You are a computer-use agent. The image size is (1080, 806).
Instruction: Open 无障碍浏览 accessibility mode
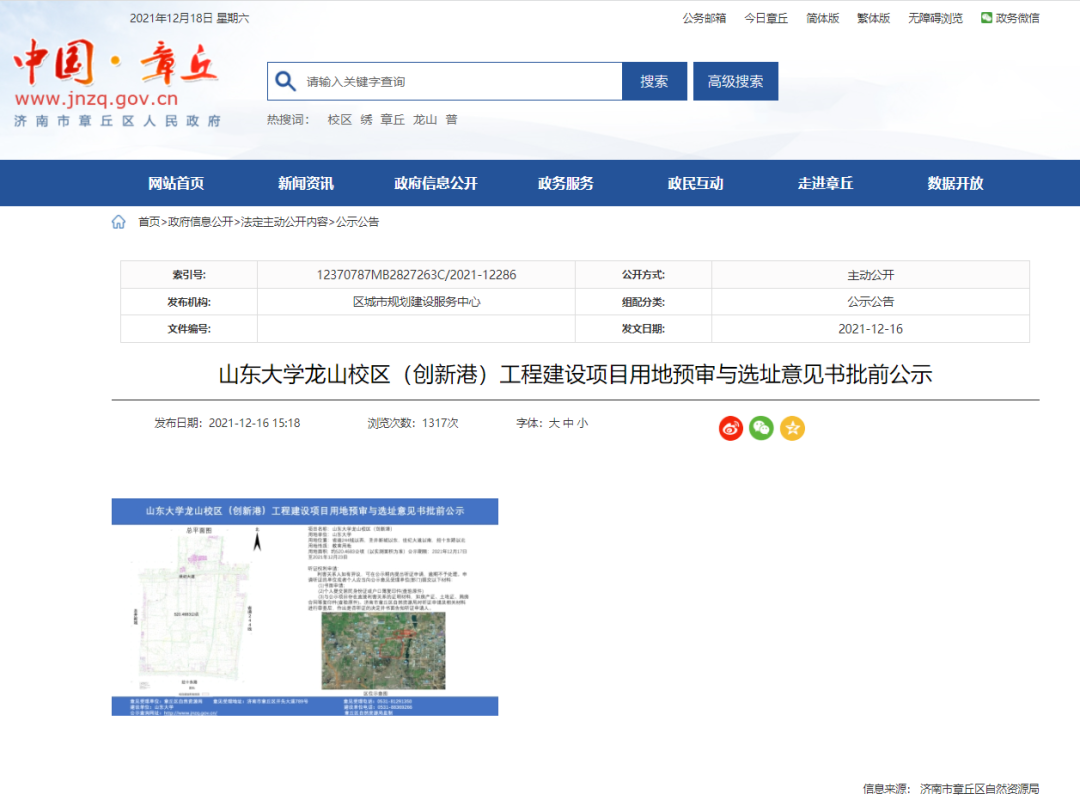click(x=935, y=18)
